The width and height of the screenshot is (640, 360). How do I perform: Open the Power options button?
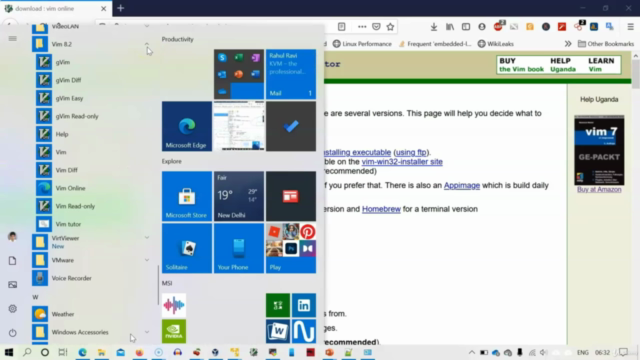click(13, 333)
